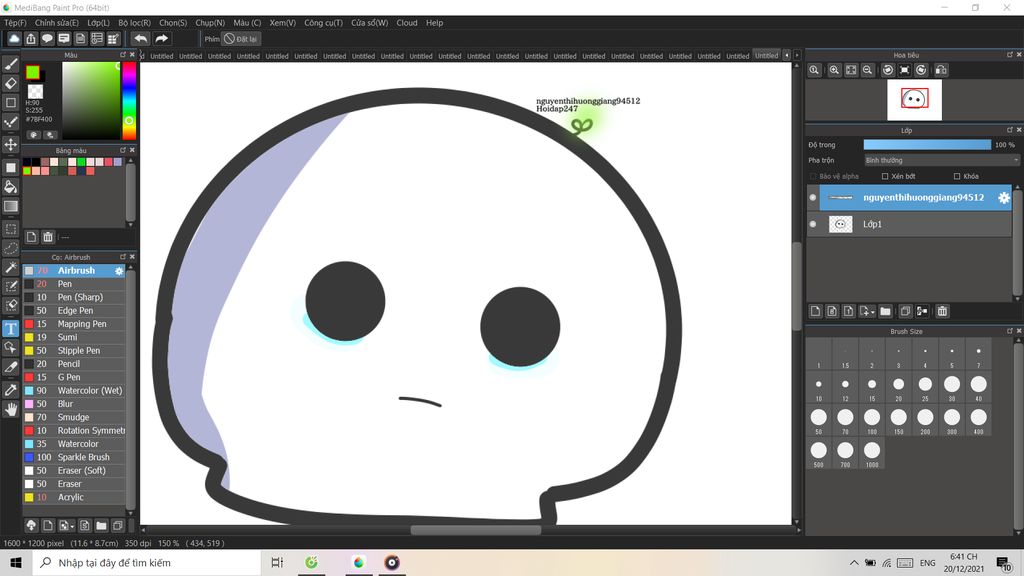Select the Move tool
The image size is (1024, 576).
click(x=11, y=145)
